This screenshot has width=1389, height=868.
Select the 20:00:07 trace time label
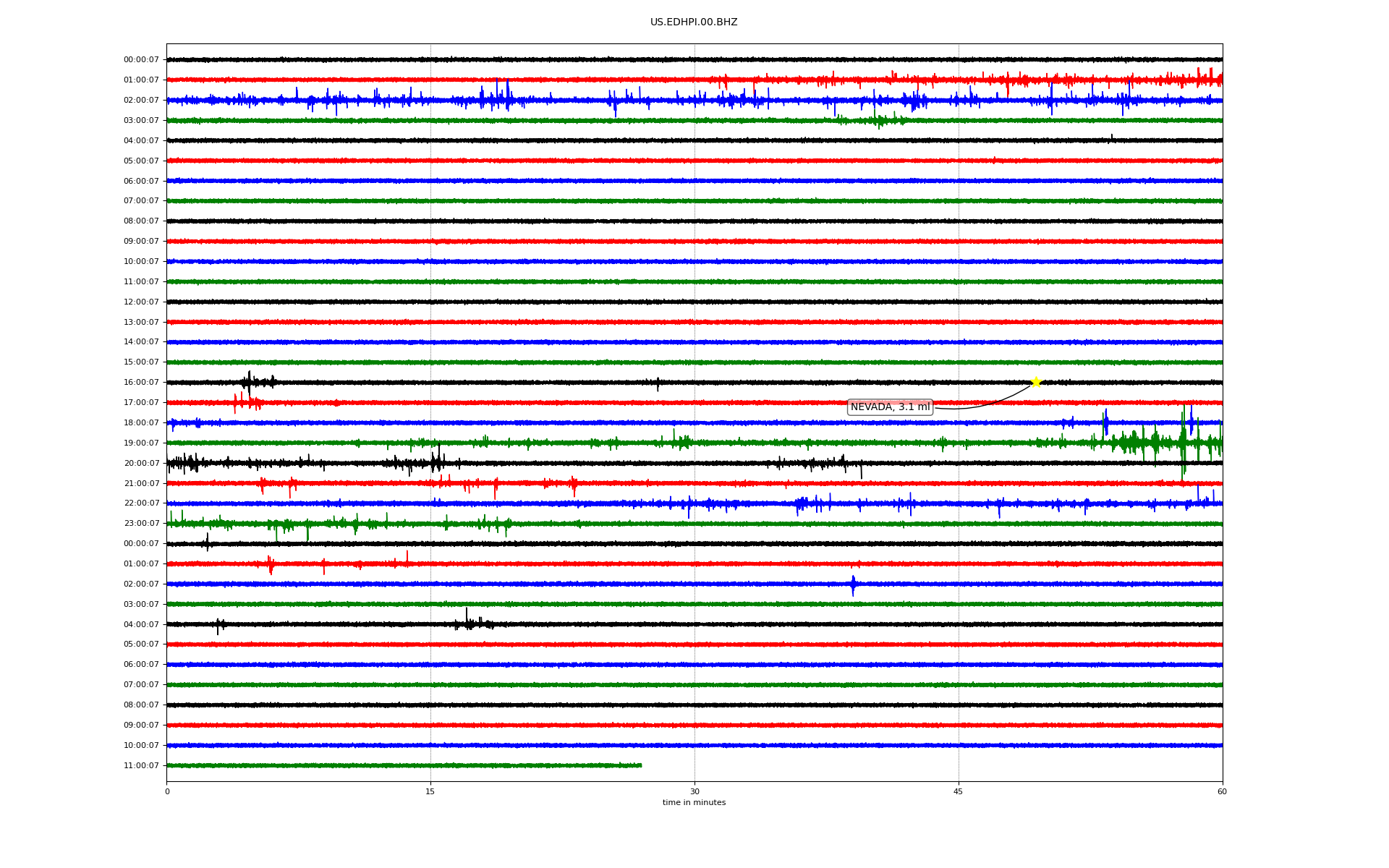[141, 463]
